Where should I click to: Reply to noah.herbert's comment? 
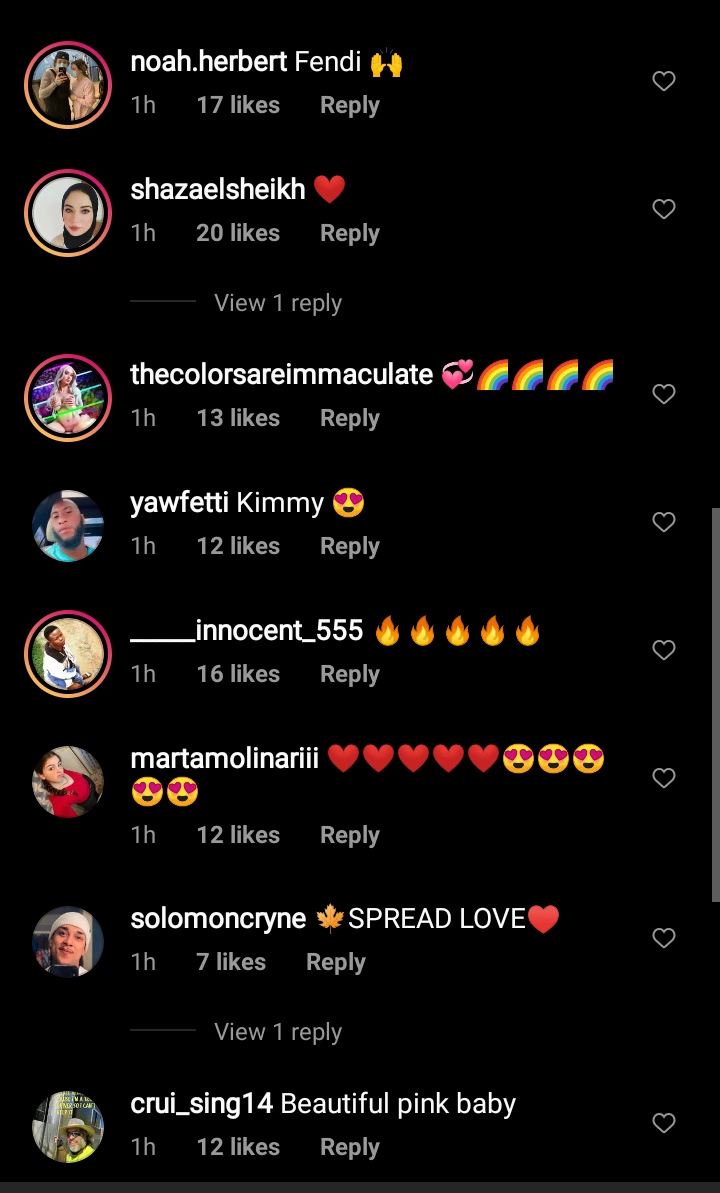[x=349, y=105]
